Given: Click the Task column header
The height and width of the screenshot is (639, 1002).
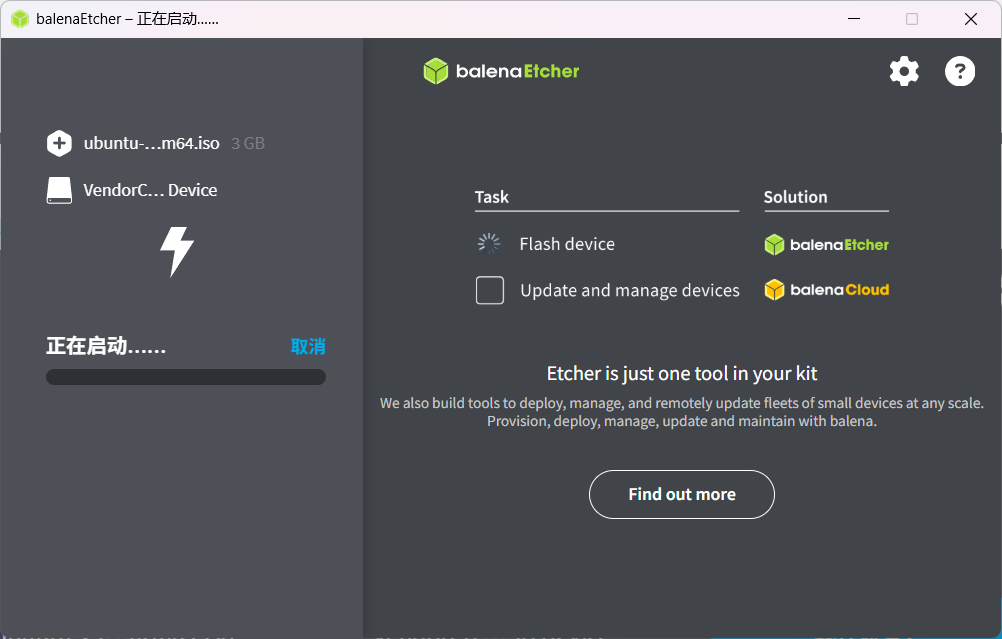Looking at the screenshot, I should point(491,197).
